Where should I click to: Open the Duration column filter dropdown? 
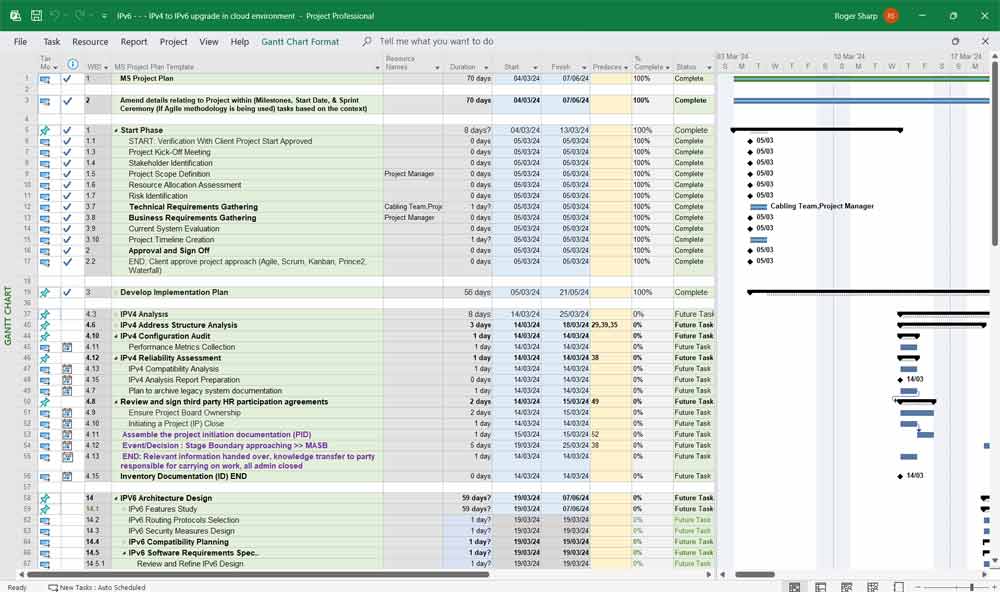point(485,67)
